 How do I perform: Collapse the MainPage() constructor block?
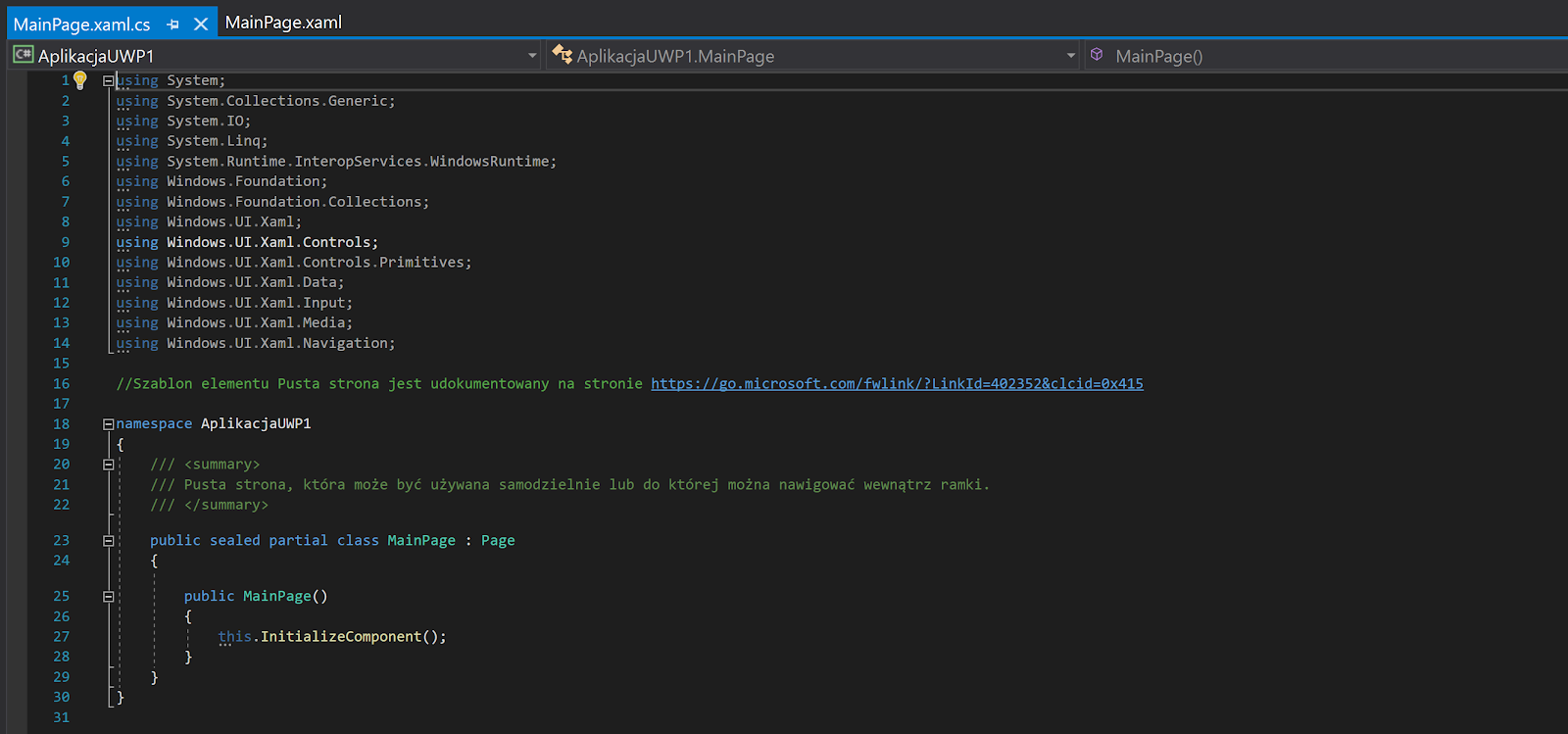[x=109, y=597]
